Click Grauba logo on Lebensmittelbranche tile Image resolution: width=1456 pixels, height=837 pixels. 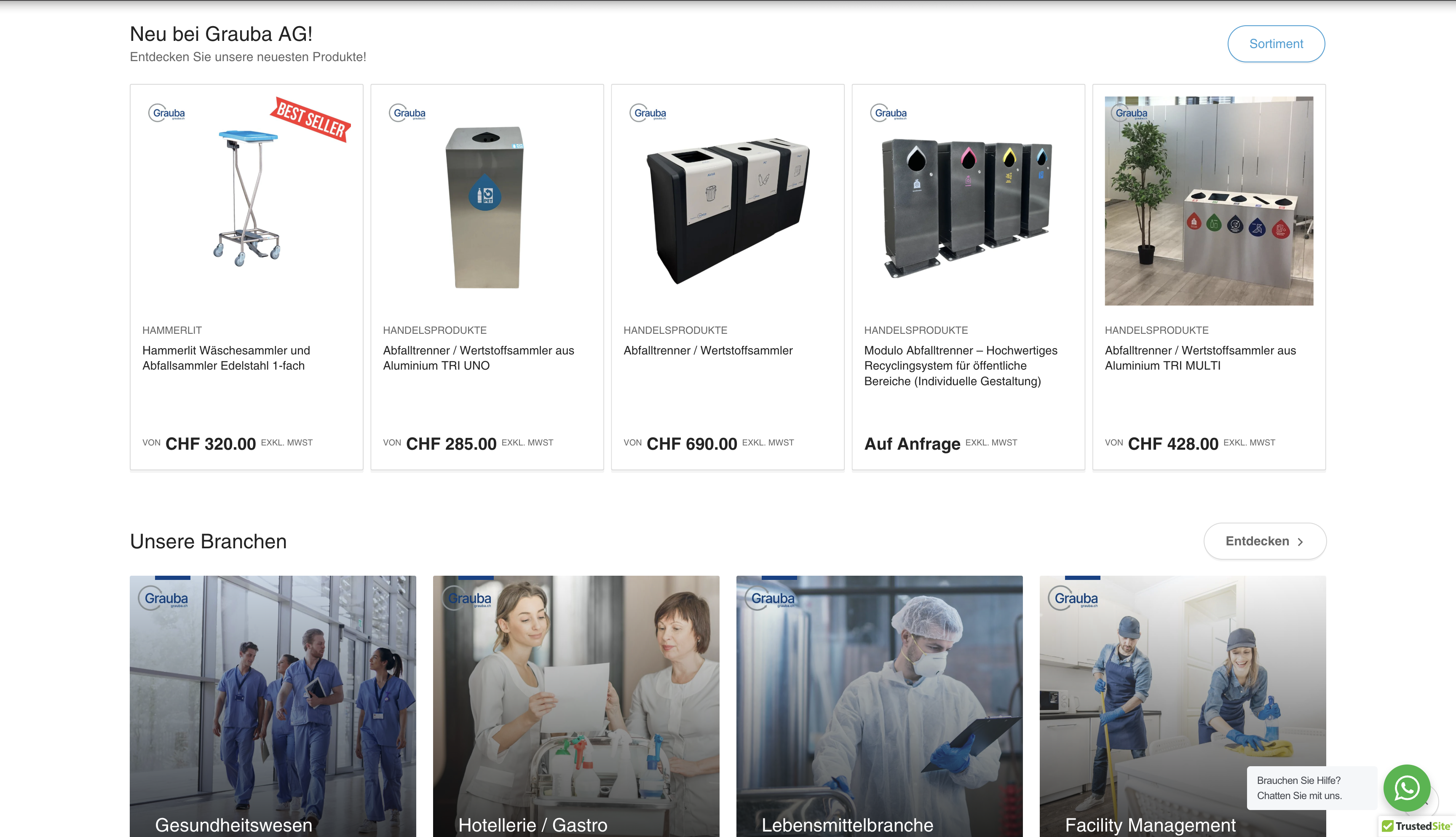tap(771, 598)
